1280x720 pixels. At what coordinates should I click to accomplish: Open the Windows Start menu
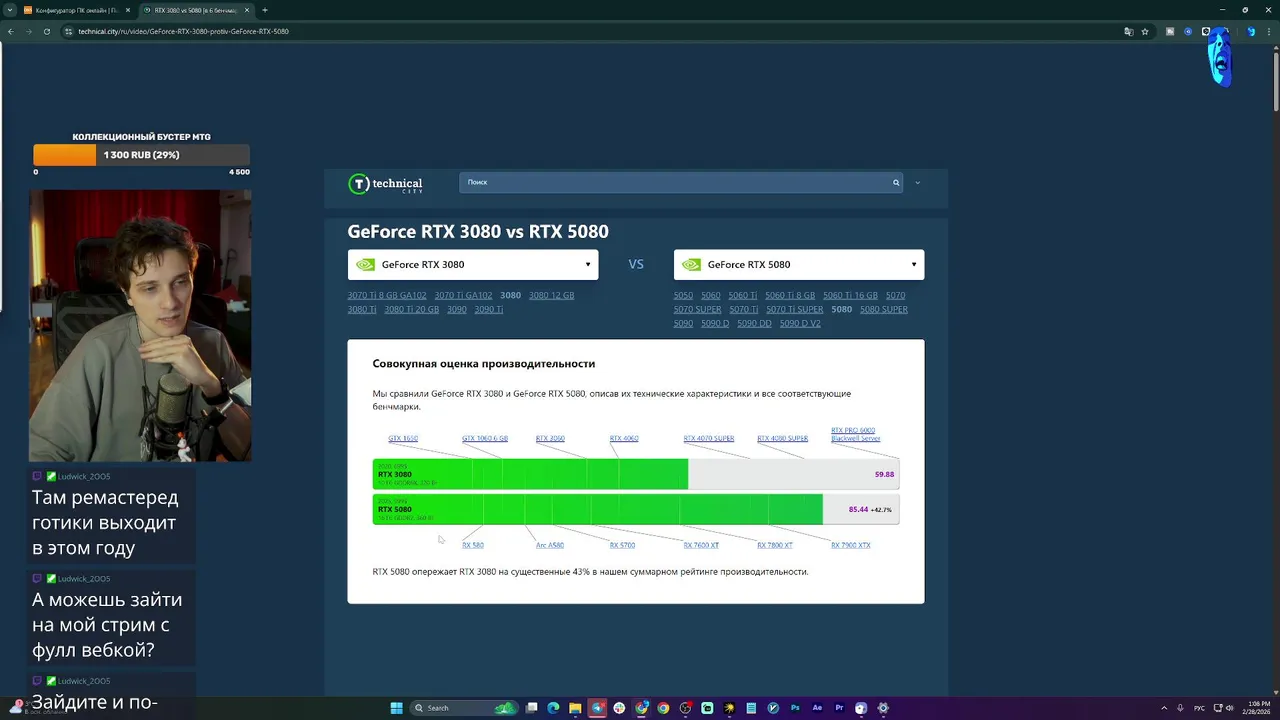pyautogui.click(x=396, y=708)
